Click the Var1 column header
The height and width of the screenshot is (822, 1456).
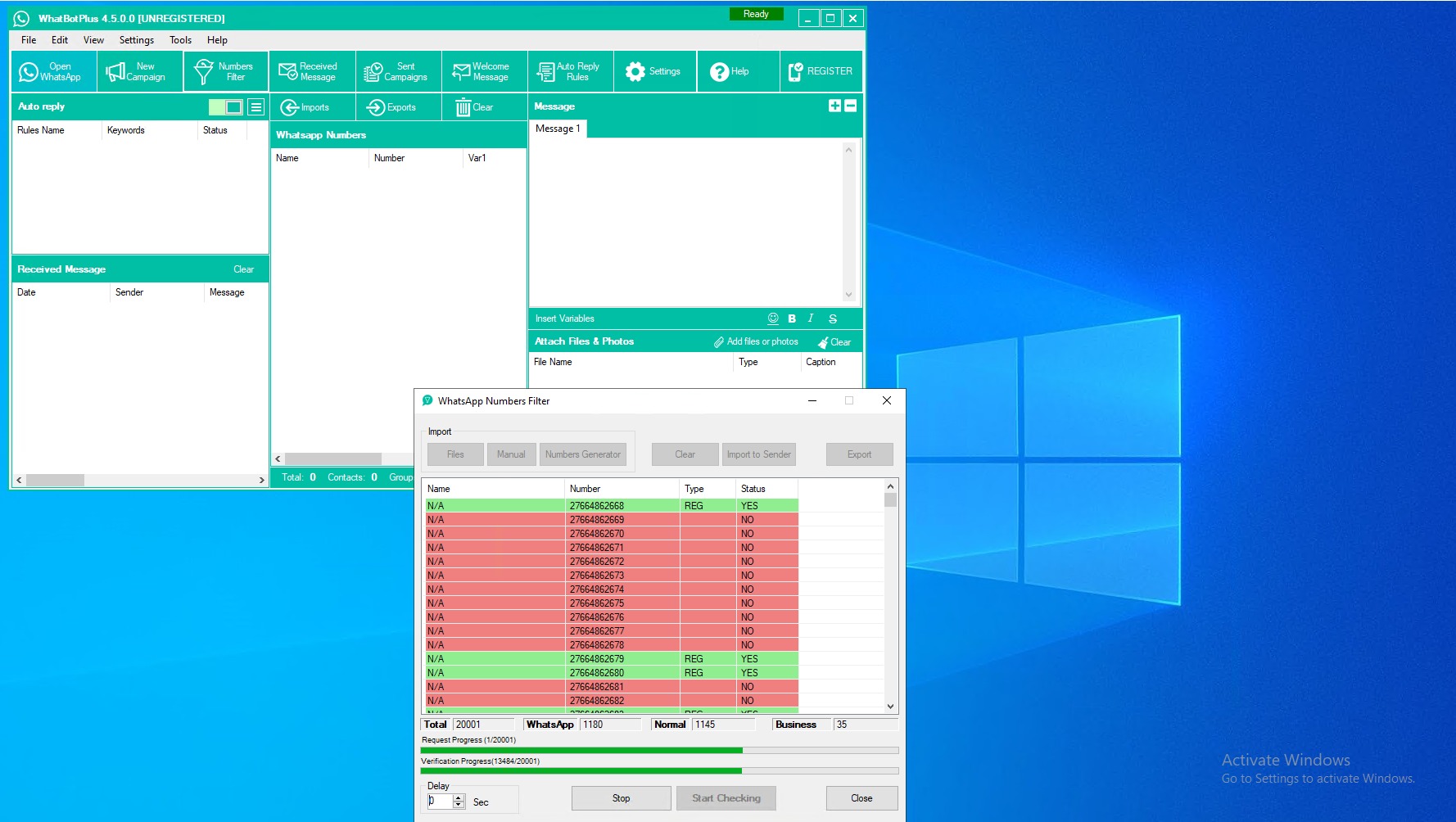point(495,158)
